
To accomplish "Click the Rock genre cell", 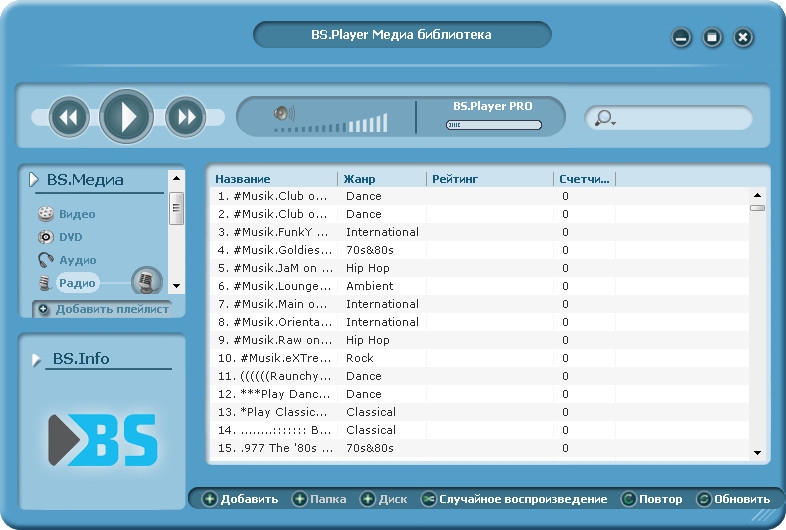I will (x=359, y=359).
